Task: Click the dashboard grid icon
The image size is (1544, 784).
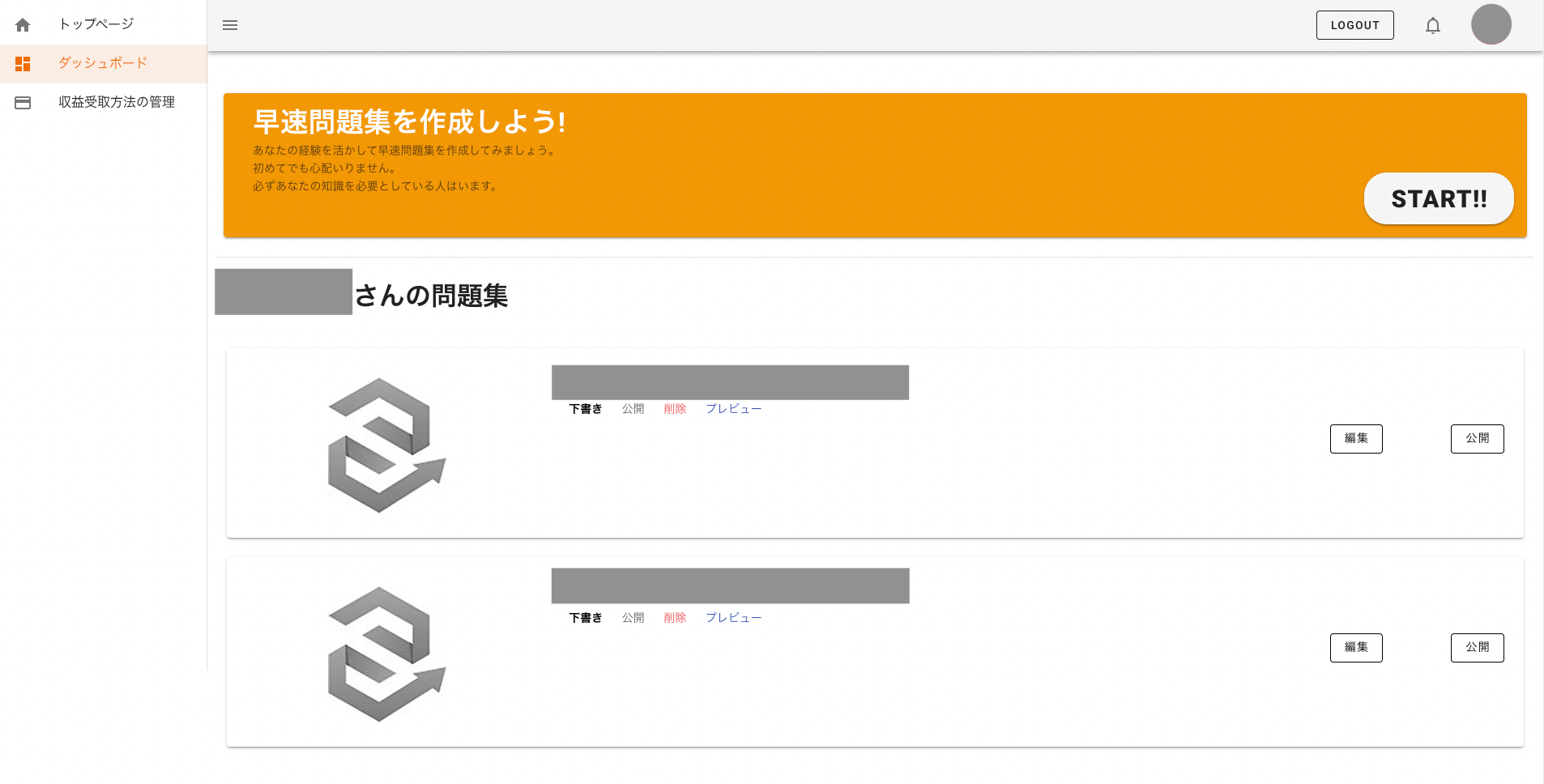Action: pyautogui.click(x=23, y=64)
